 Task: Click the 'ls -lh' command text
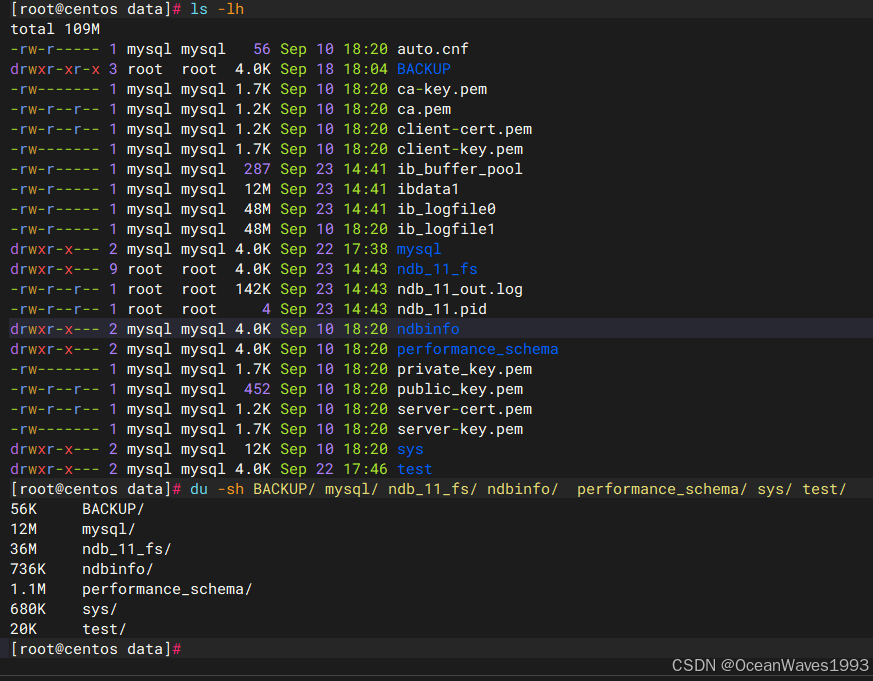coord(217,9)
